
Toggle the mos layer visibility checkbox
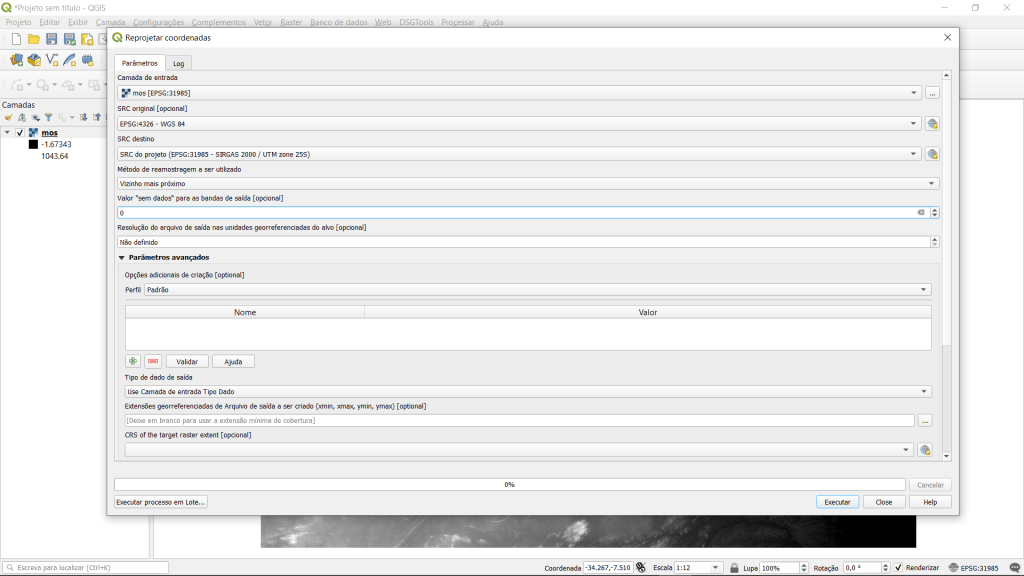(x=20, y=132)
